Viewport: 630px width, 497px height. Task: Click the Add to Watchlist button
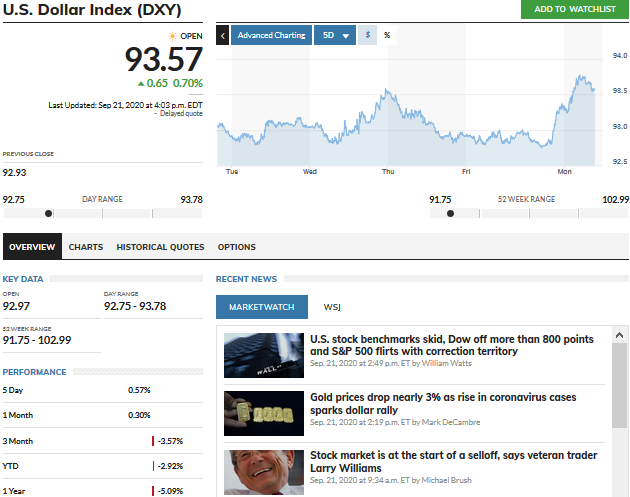575,9
